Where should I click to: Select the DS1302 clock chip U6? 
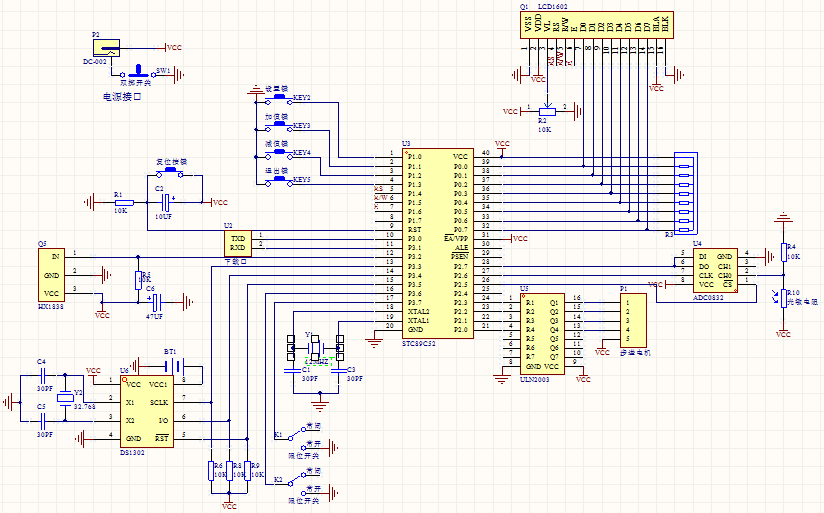click(x=147, y=412)
